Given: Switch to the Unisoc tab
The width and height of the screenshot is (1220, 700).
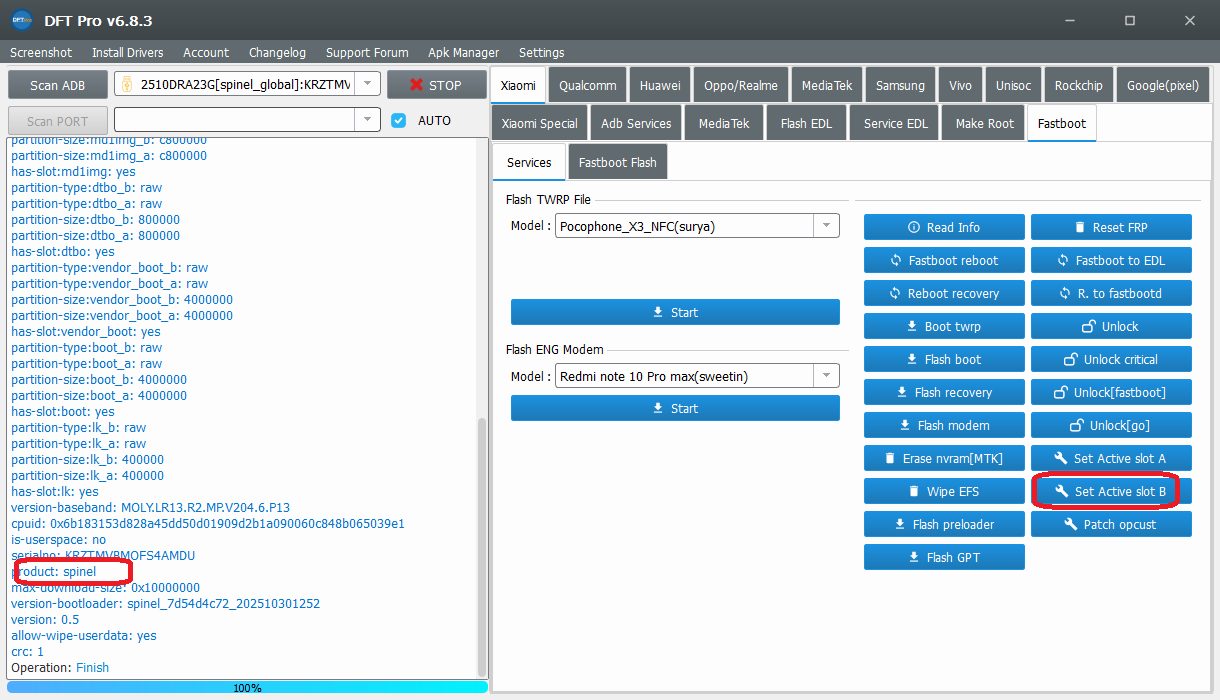Looking at the screenshot, I should point(1013,85).
